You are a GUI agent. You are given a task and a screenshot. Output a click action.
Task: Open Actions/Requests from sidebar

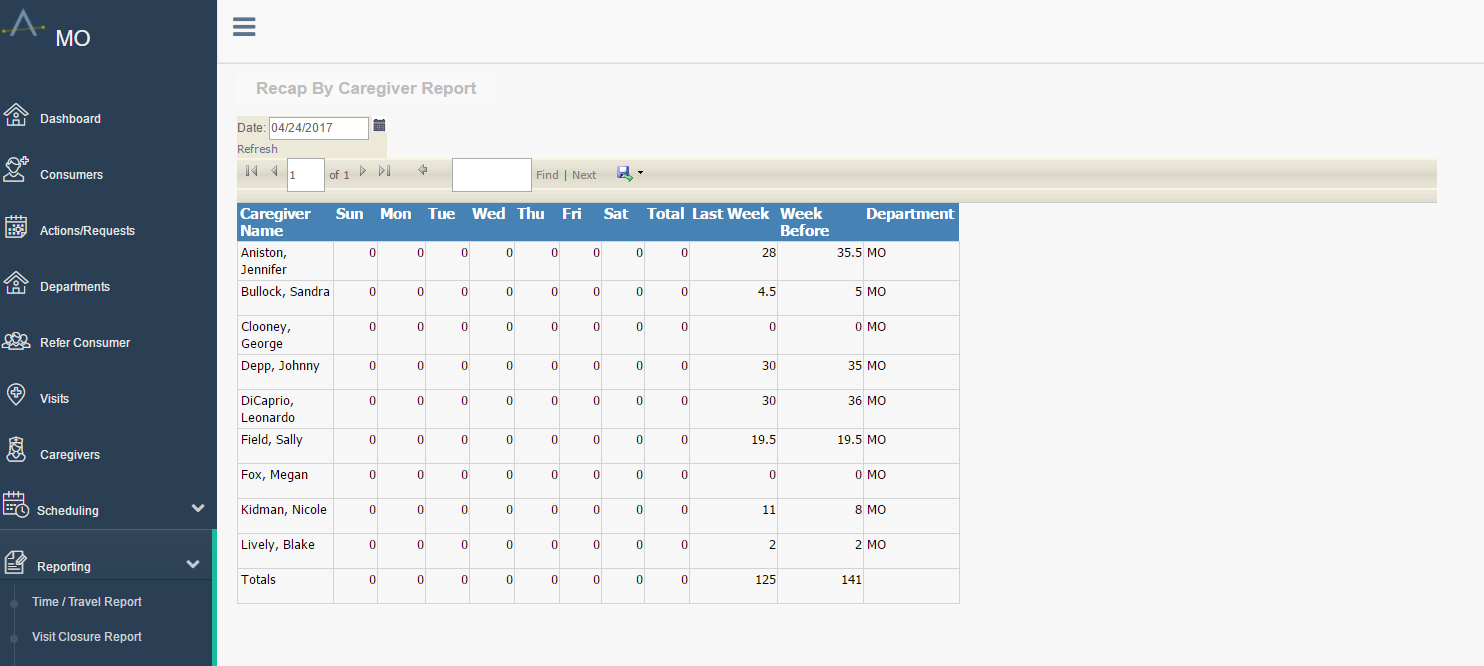point(87,231)
